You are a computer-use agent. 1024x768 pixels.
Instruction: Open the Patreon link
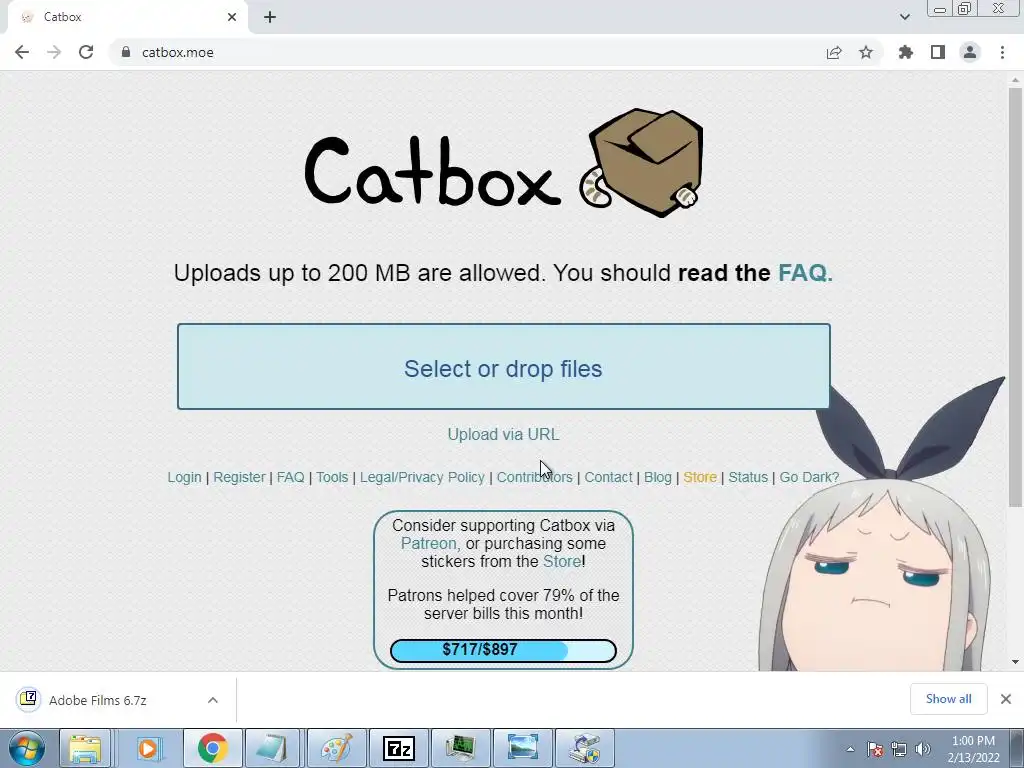pyautogui.click(x=429, y=543)
